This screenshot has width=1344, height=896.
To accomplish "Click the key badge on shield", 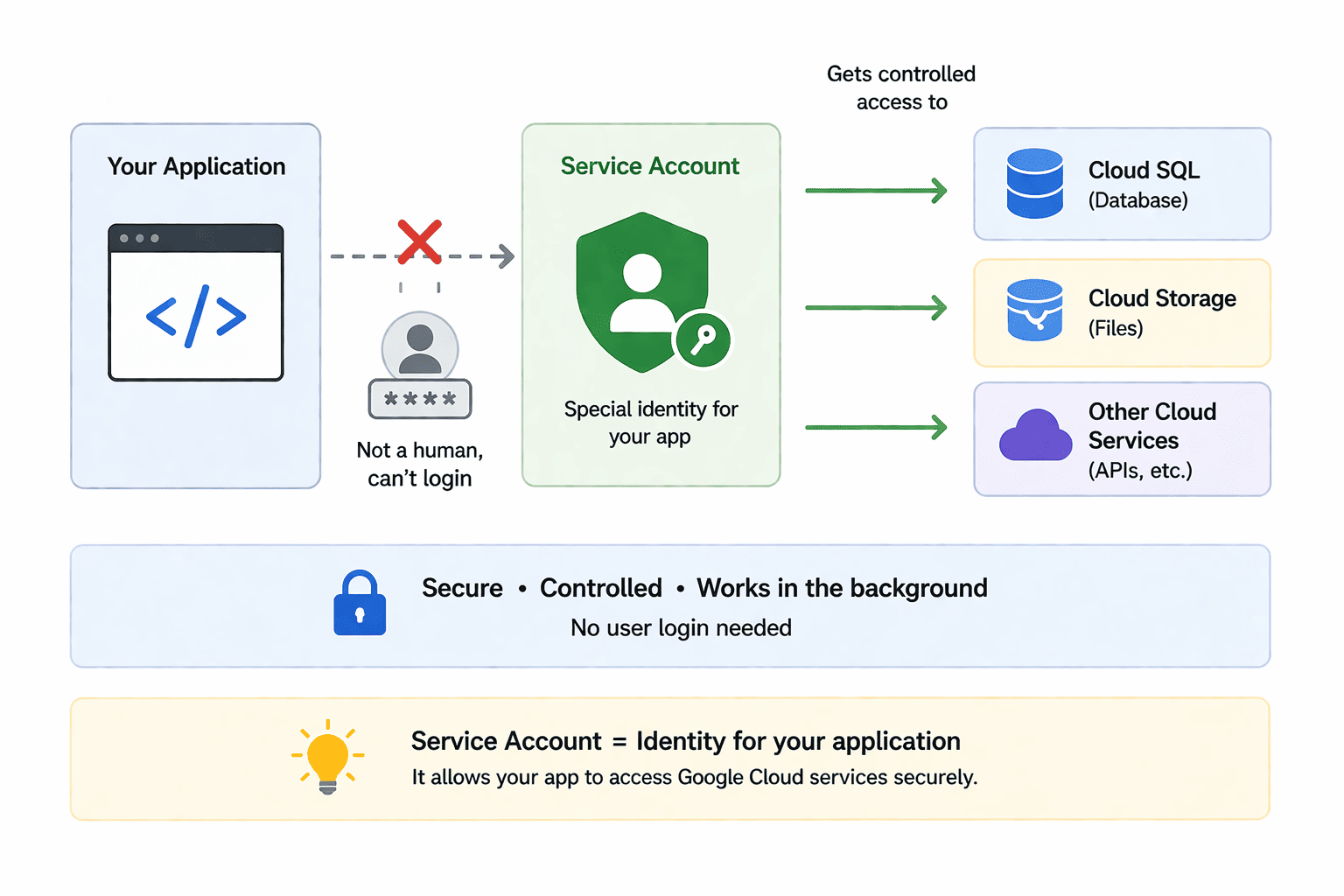I will 703,339.
